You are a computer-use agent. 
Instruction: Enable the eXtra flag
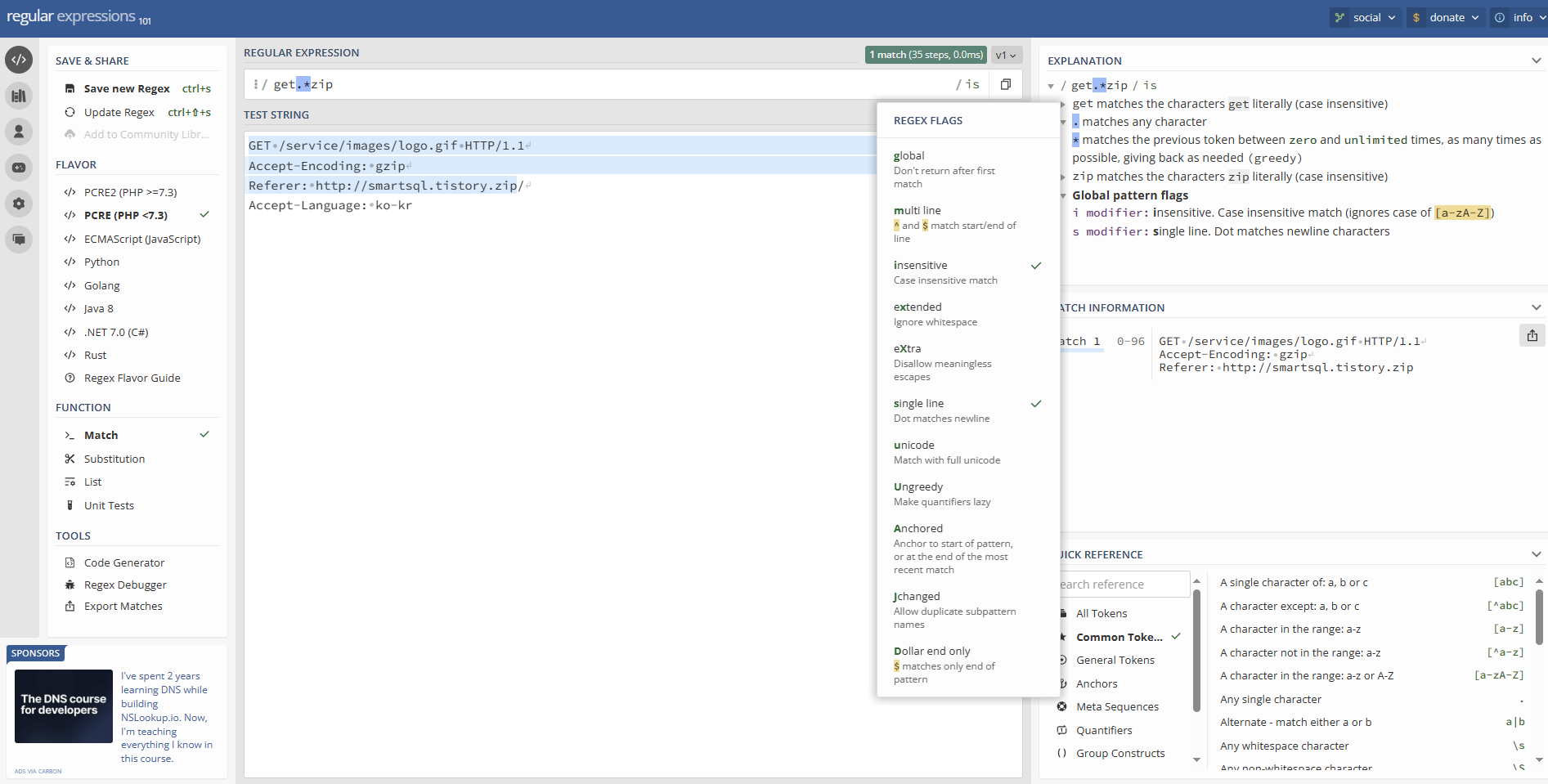967,362
